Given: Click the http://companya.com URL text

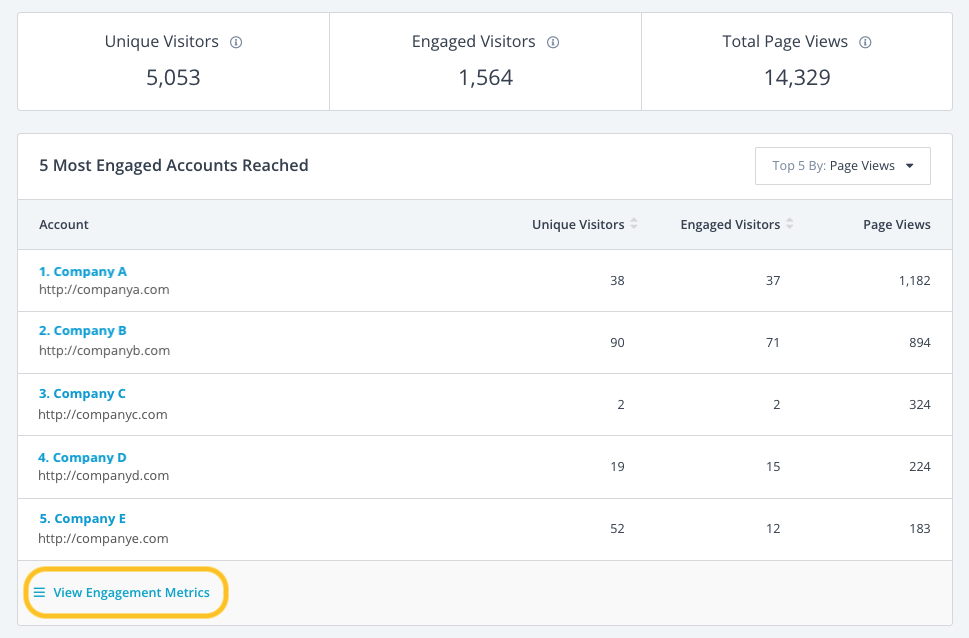Looking at the screenshot, I should pos(104,289).
